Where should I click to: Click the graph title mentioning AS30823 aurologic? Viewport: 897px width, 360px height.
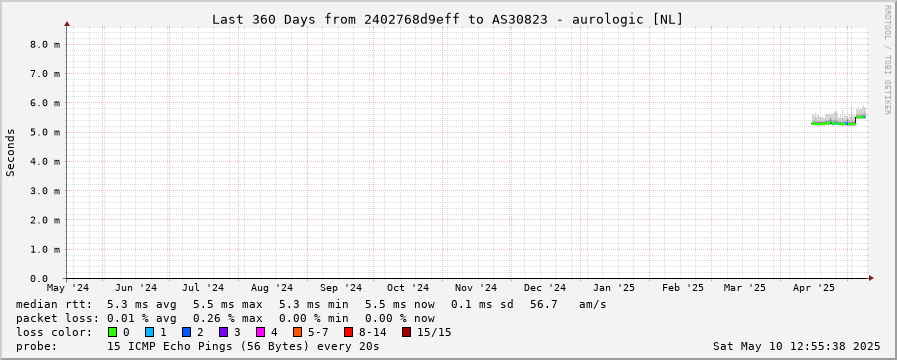(x=447, y=19)
